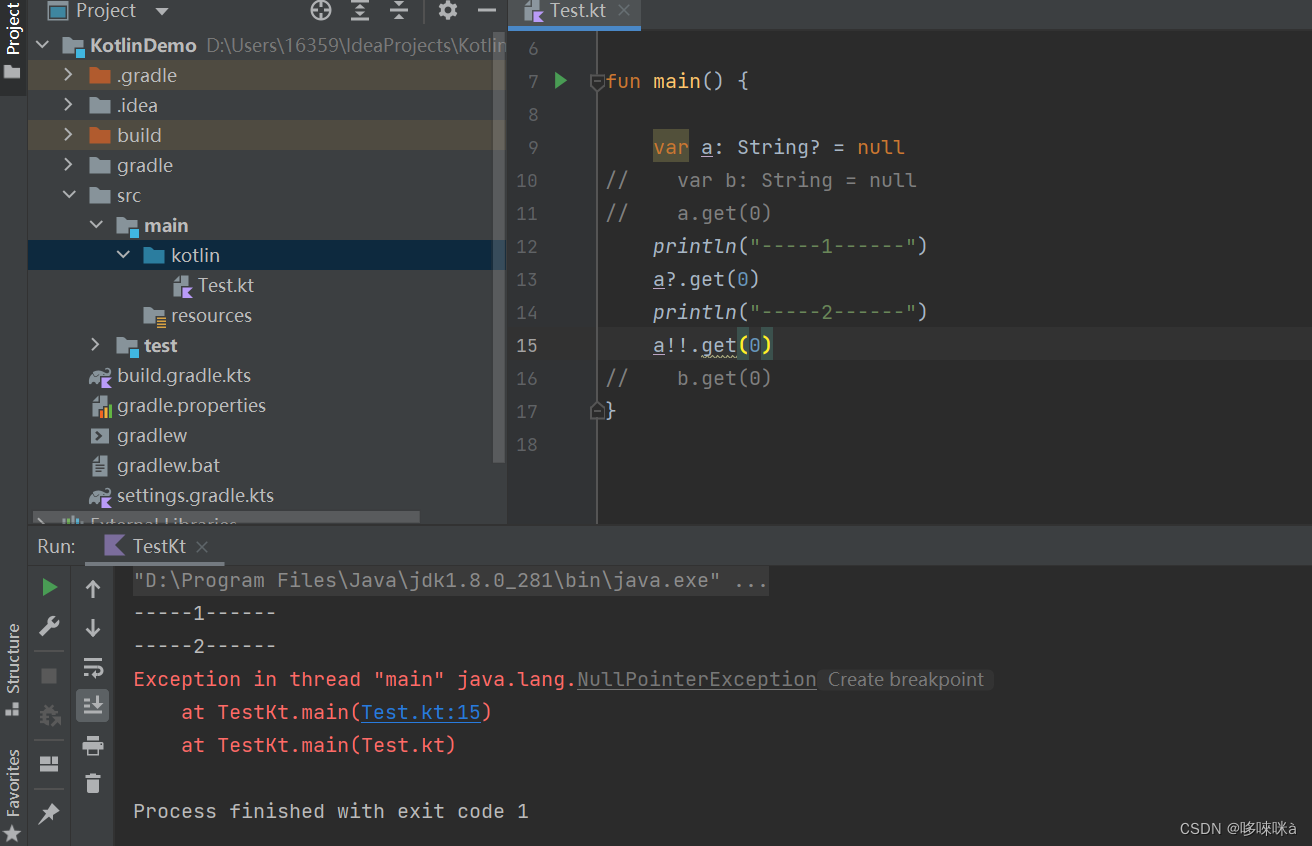Click the NullPointerException link in console
This screenshot has height=846, width=1312.
(x=697, y=680)
